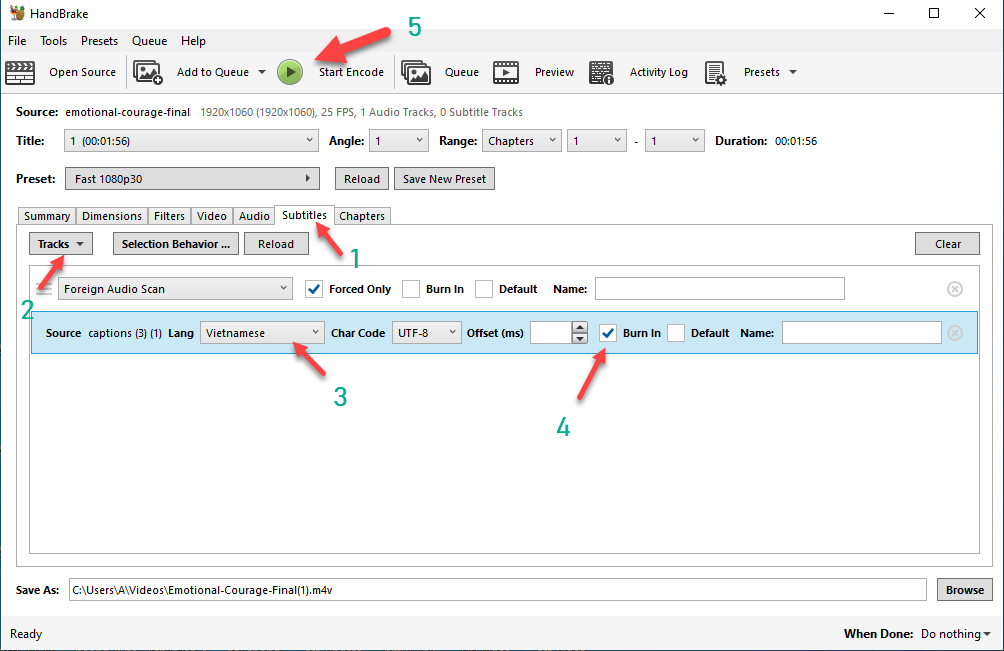The width and height of the screenshot is (1004, 651).
Task: Open the Activity Log icon
Action: click(x=601, y=72)
